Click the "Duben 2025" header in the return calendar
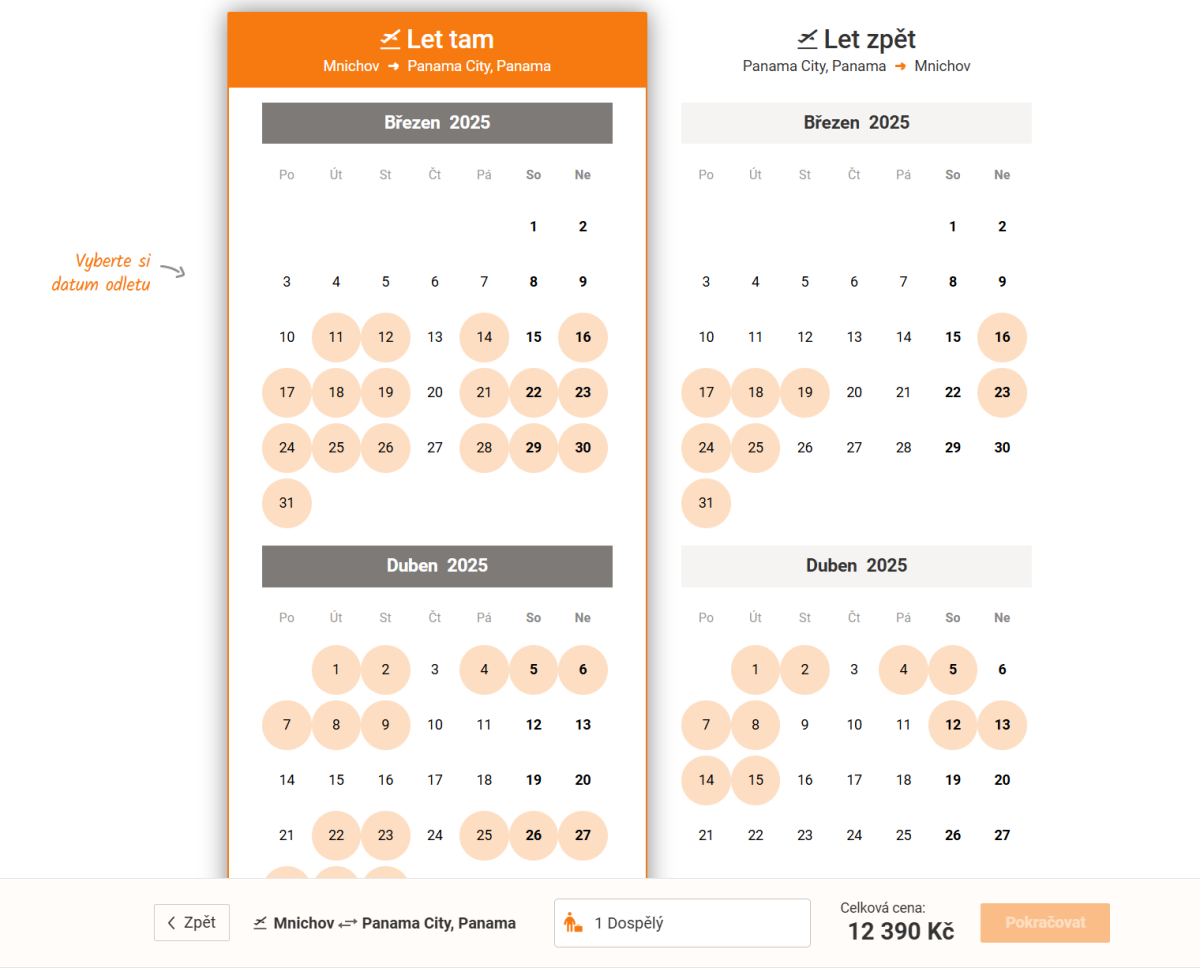The width and height of the screenshot is (1200, 968). coord(856,566)
